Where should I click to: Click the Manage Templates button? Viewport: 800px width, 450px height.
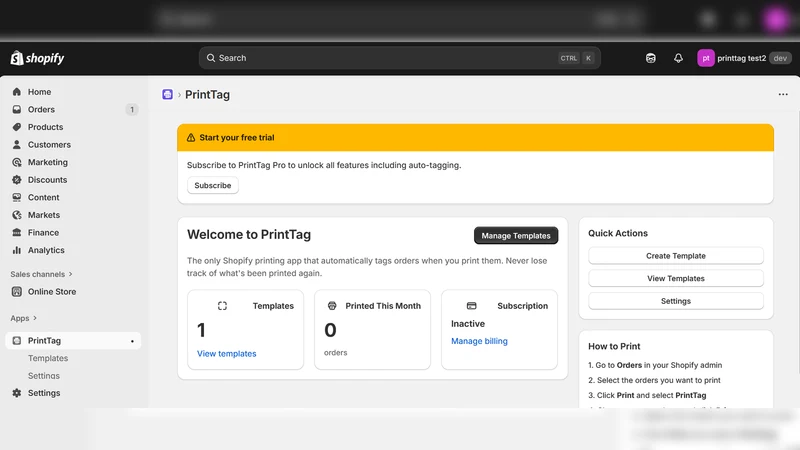516,236
